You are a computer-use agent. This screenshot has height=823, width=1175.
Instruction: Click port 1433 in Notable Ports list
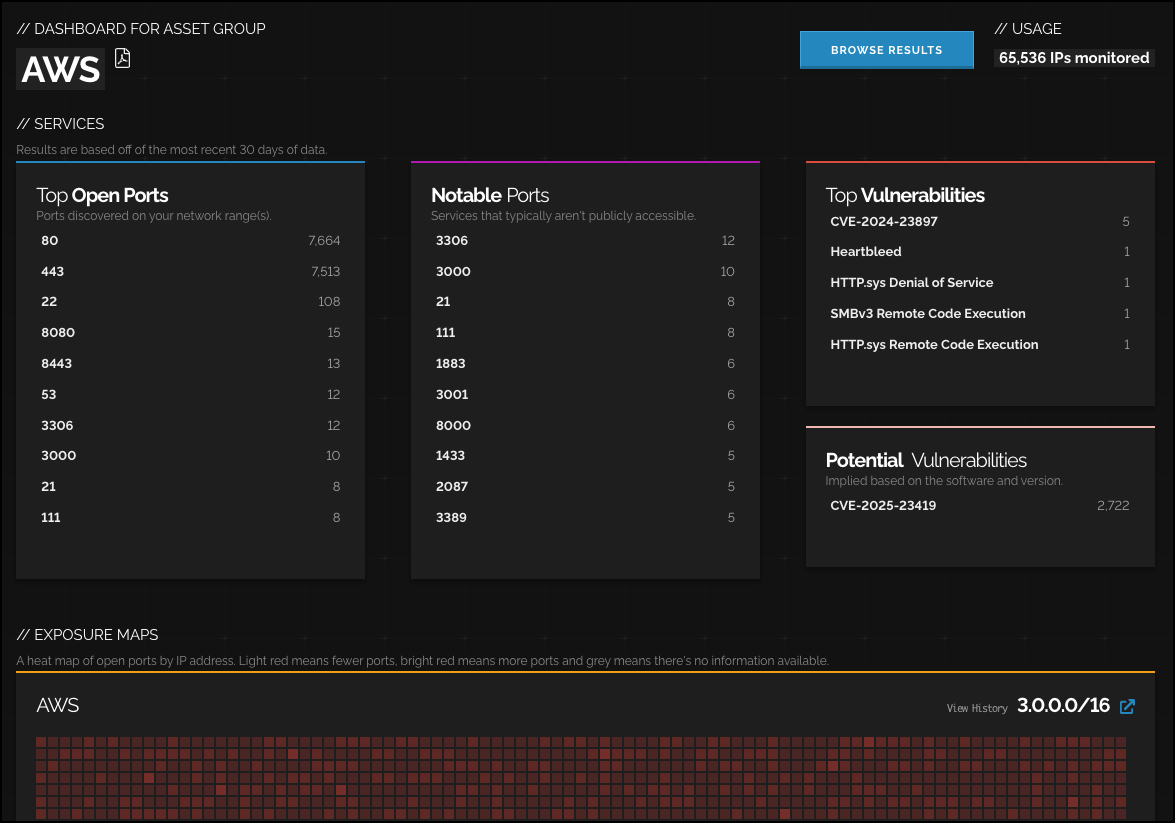click(451, 456)
